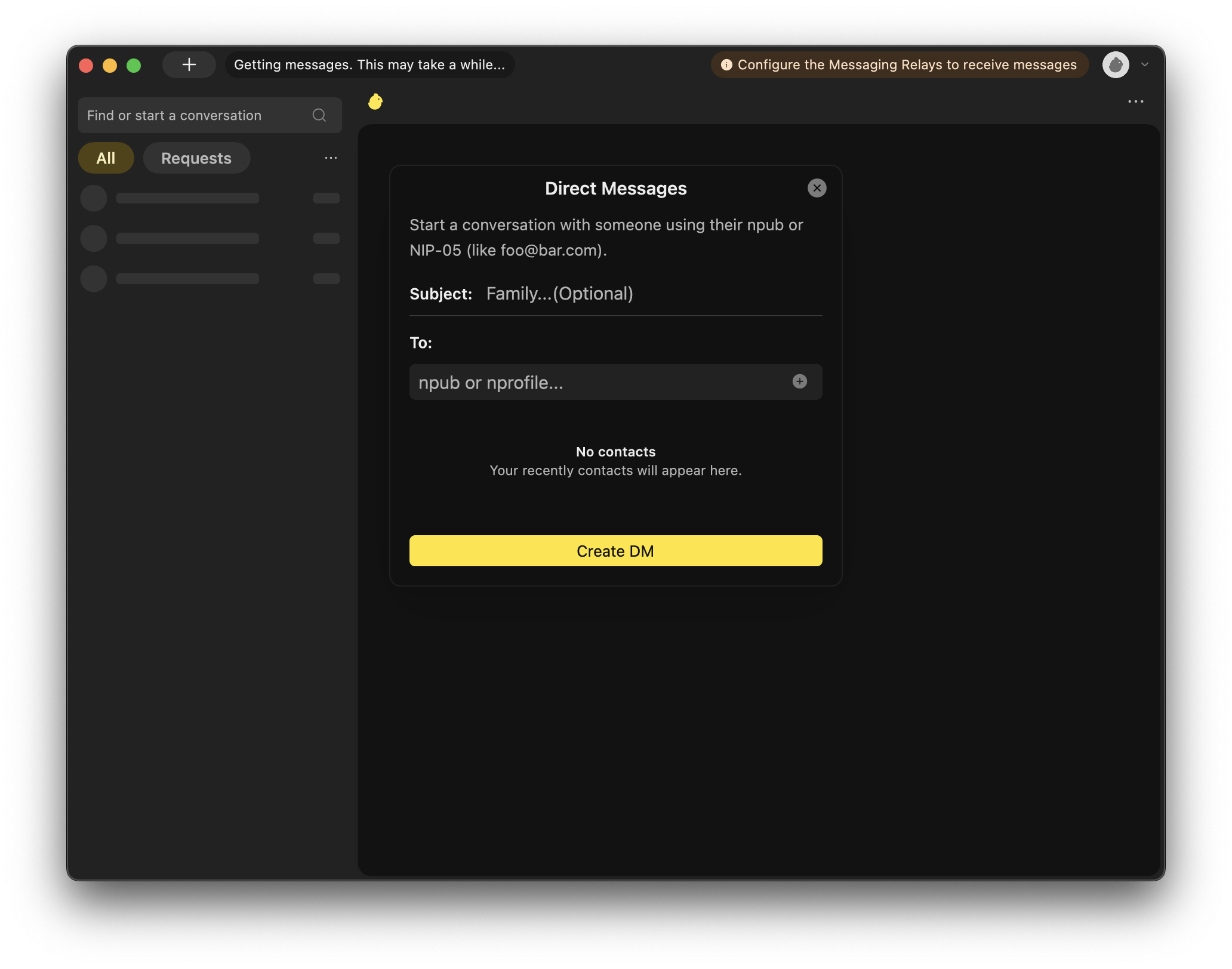Image resolution: width=1232 pixels, height=969 pixels.
Task: Click the yellow chick logo icon
Action: (x=375, y=101)
